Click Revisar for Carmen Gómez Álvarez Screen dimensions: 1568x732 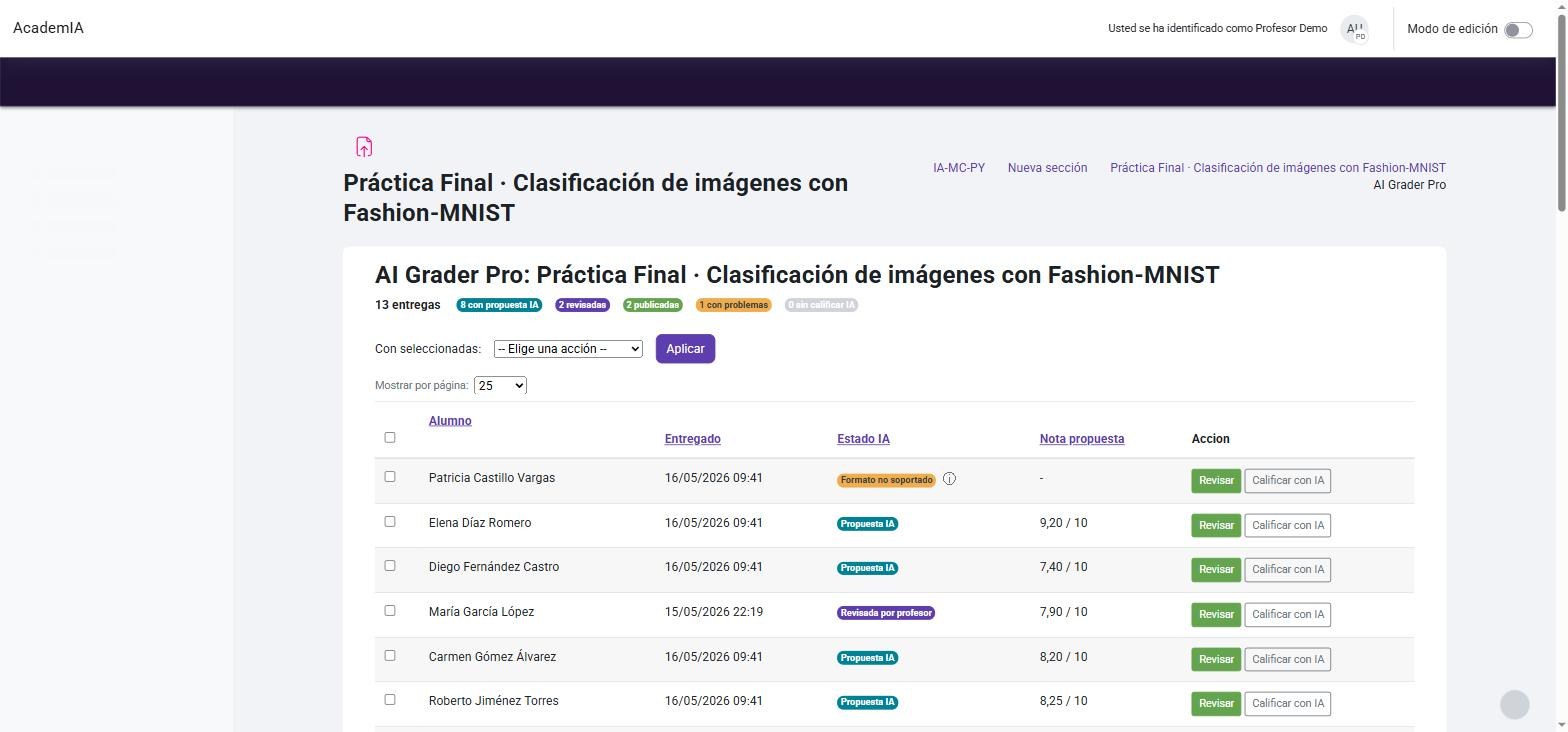tap(1216, 660)
